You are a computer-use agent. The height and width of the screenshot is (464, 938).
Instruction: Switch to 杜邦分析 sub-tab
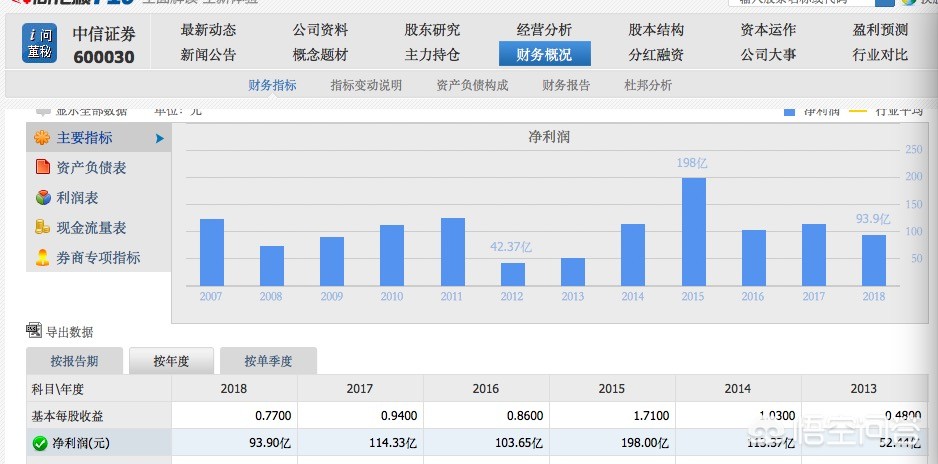648,85
